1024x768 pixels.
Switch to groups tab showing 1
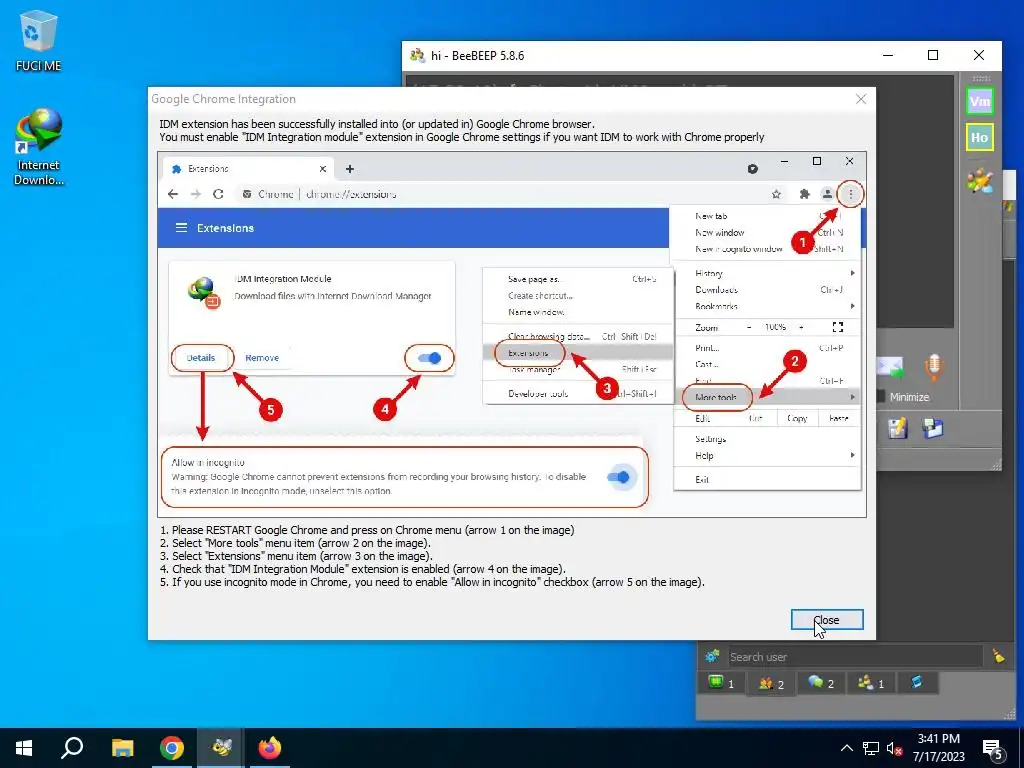871,683
